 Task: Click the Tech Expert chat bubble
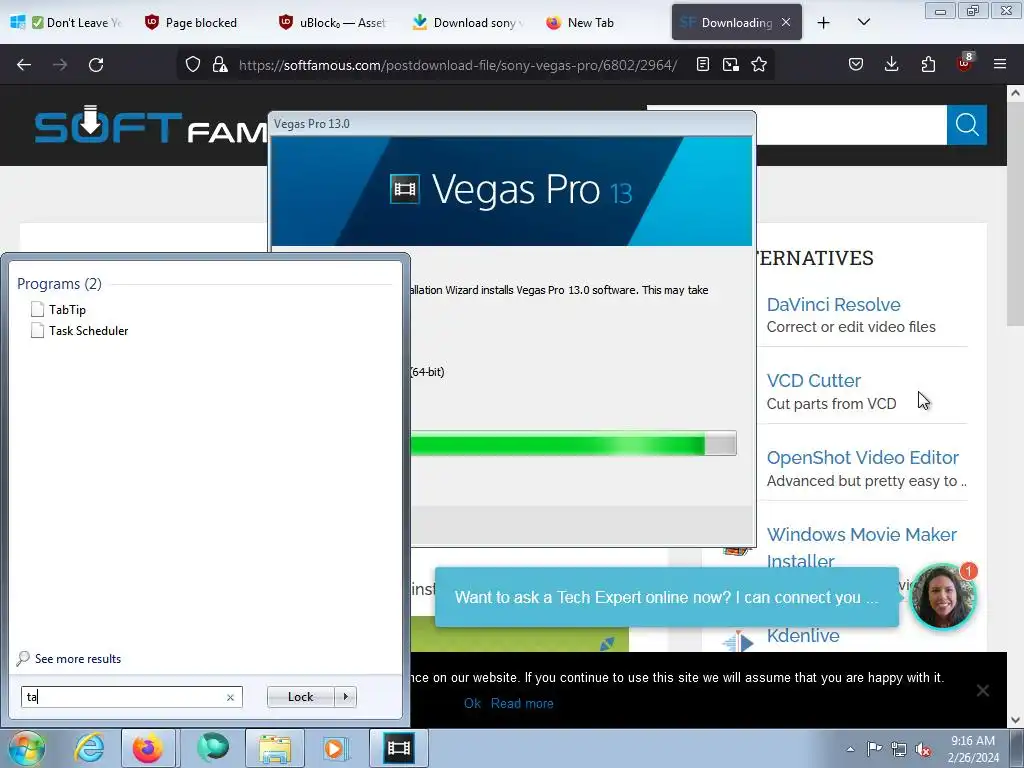tap(667, 598)
